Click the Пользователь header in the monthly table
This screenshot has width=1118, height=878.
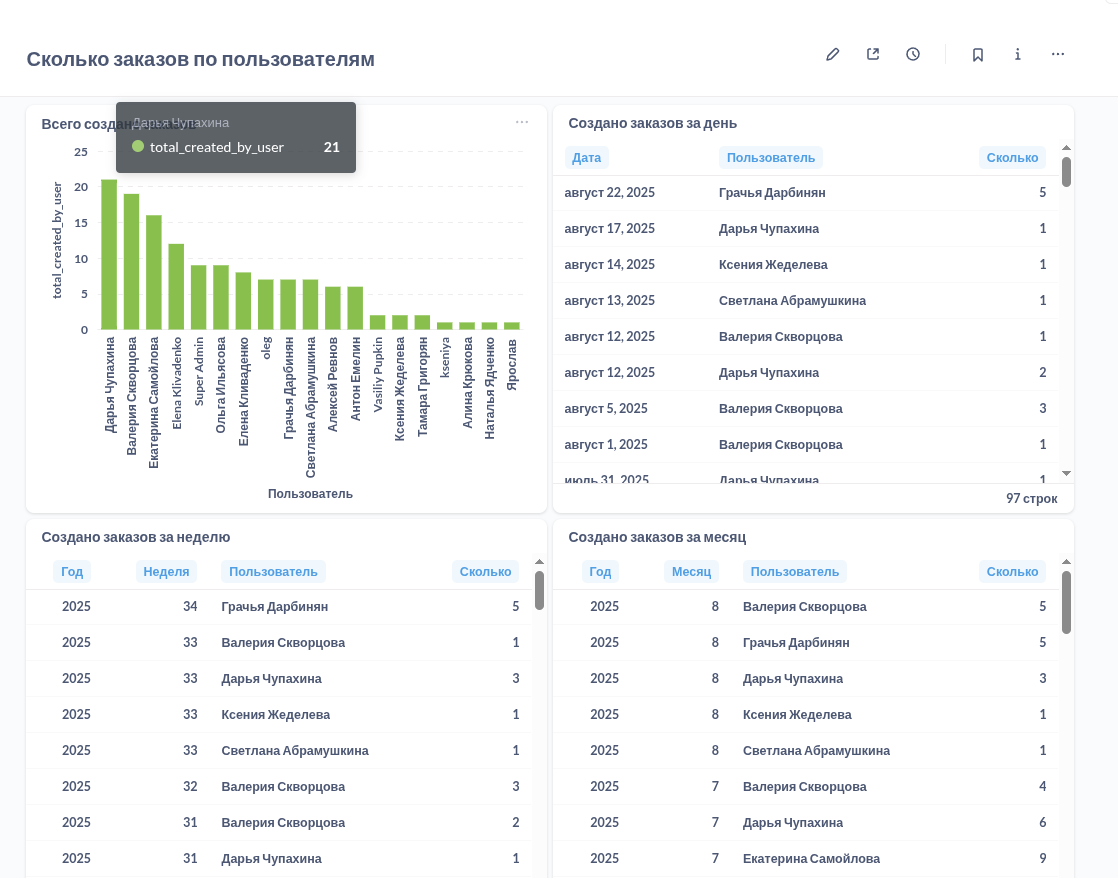point(794,572)
